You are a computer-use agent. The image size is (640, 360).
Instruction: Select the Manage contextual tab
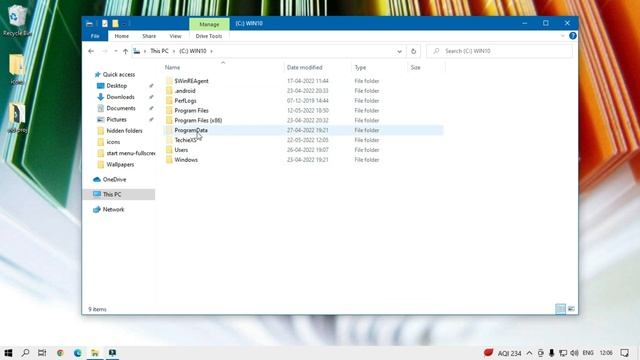pyautogui.click(x=209, y=24)
